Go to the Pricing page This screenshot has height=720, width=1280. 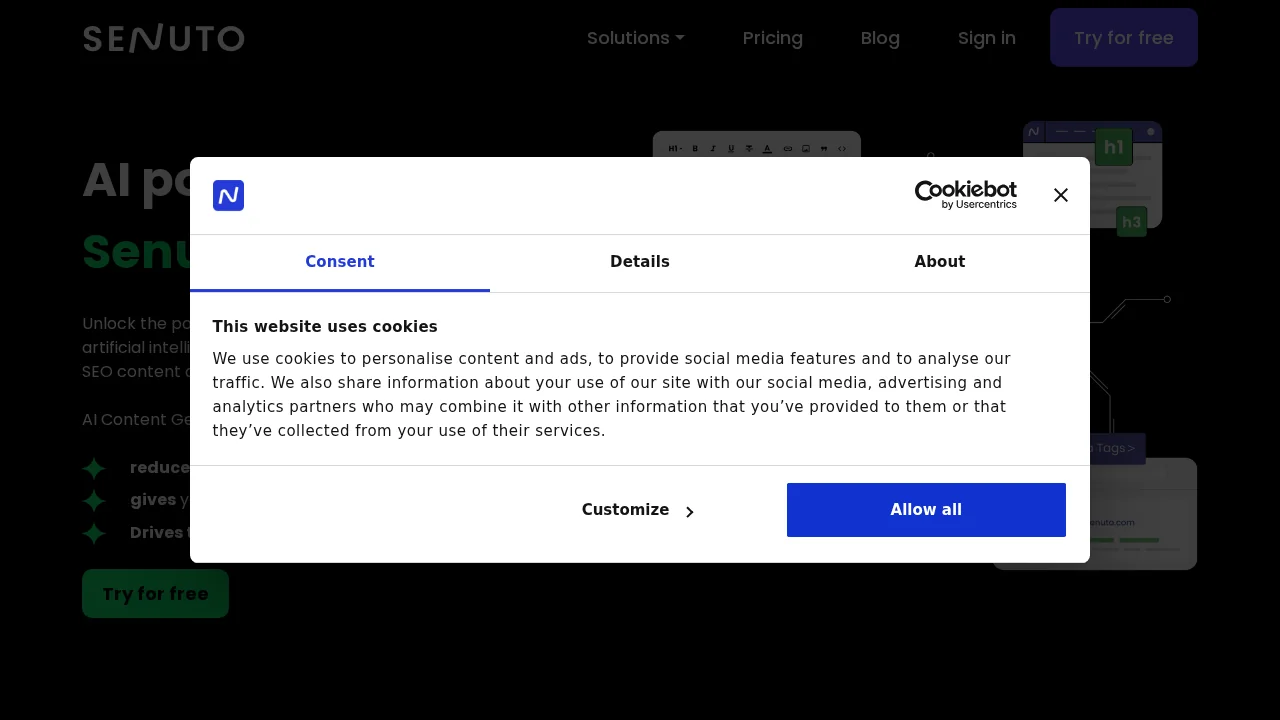(x=772, y=38)
